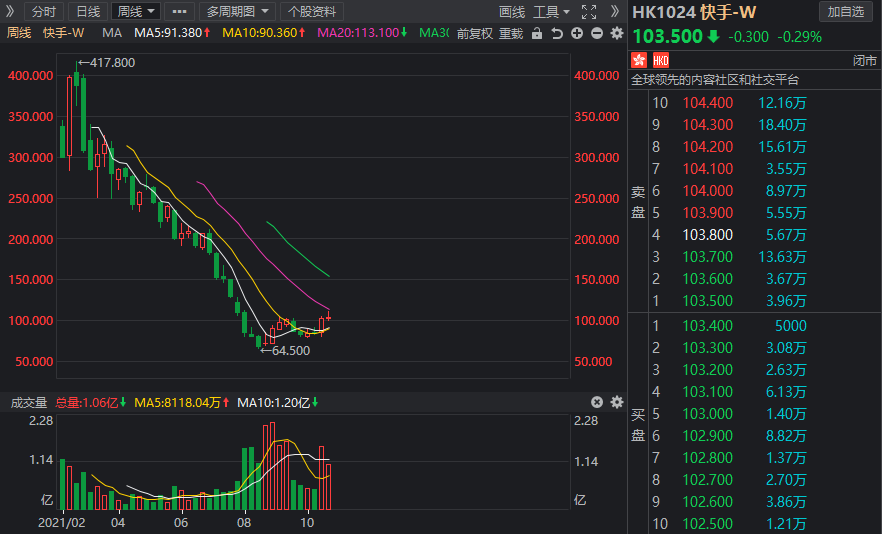Open the 个股资料 stock info tab

tap(312, 11)
